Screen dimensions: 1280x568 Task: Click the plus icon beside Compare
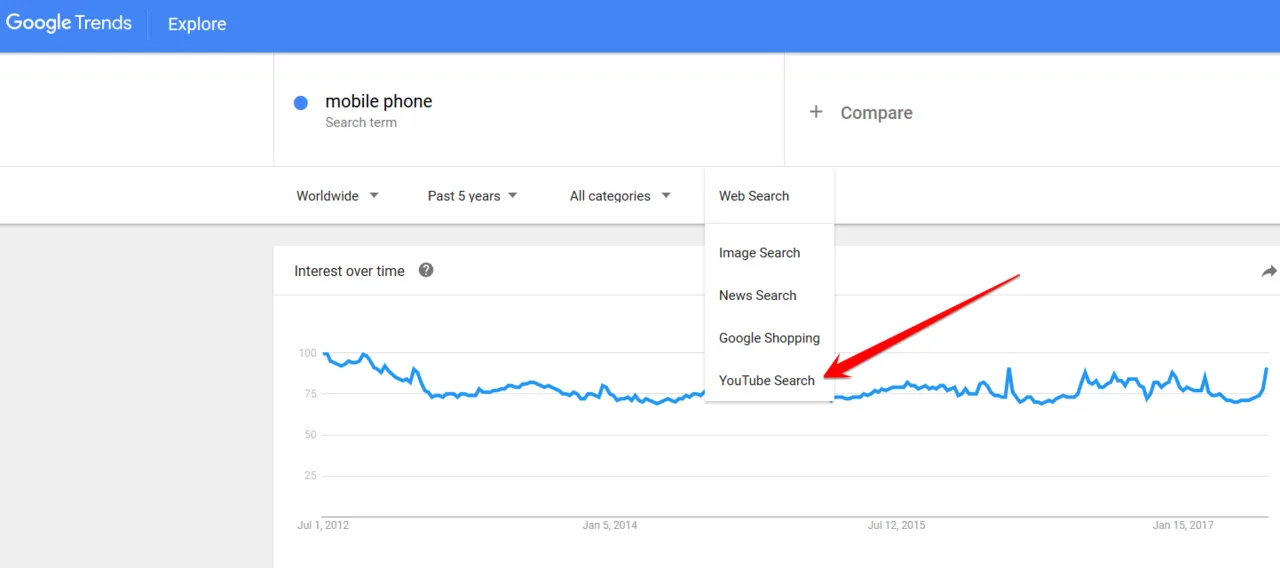(x=816, y=112)
